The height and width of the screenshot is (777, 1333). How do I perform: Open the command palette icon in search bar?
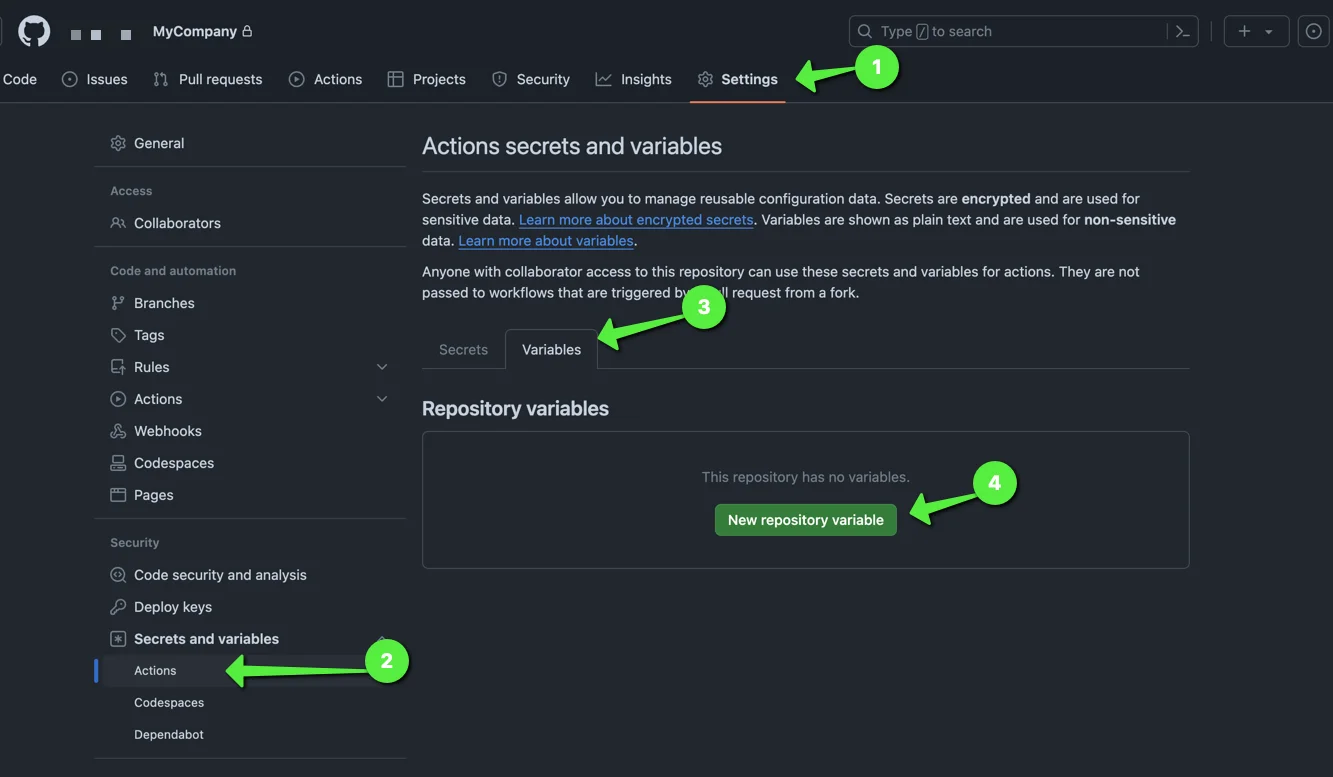tap(1182, 31)
